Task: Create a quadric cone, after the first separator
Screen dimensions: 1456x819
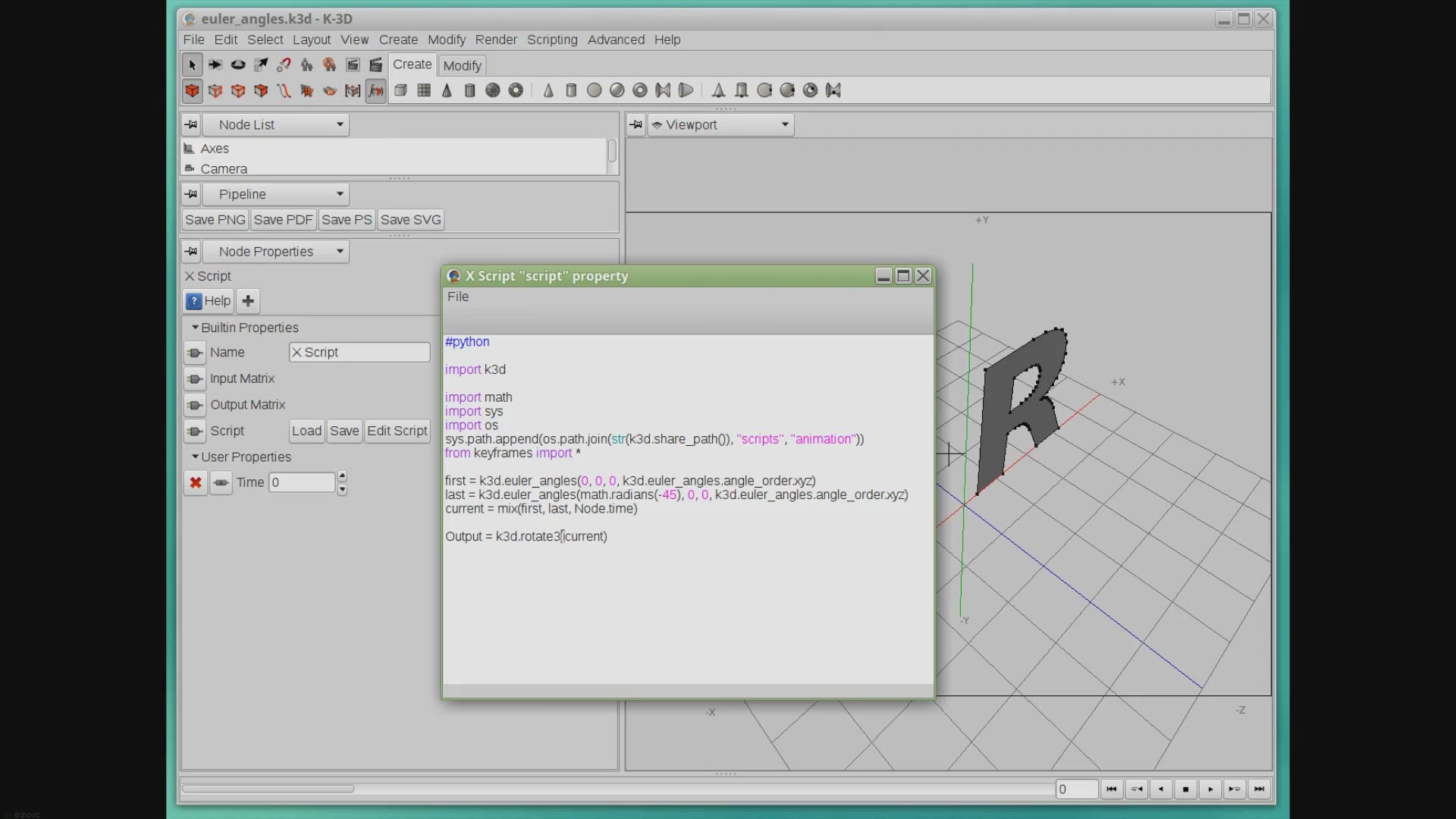Action: [x=548, y=91]
